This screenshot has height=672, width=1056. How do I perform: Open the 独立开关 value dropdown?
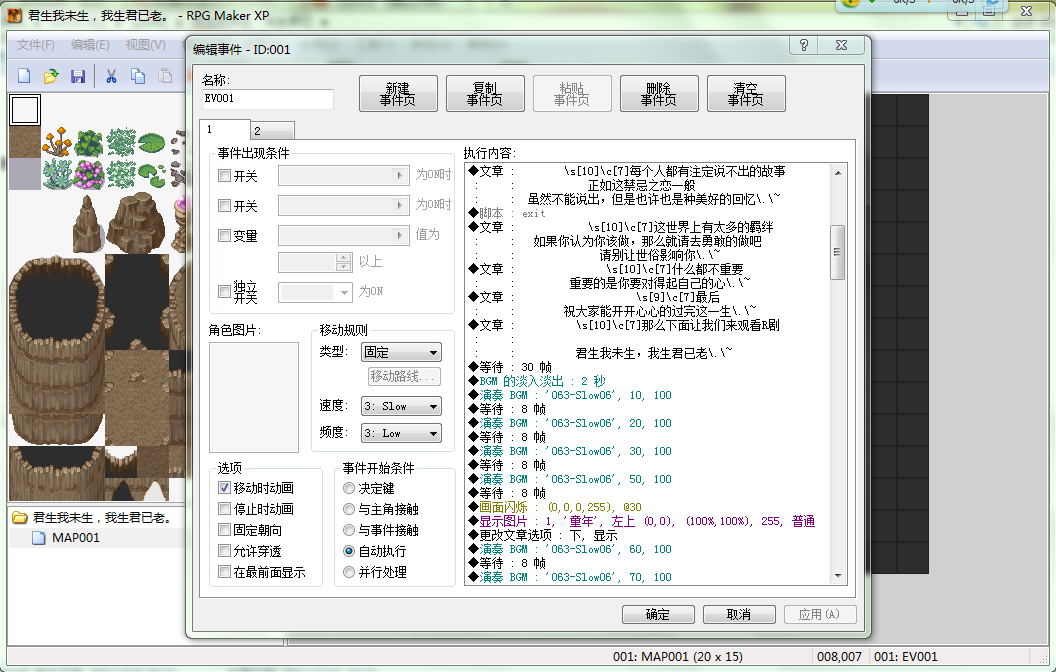tap(315, 292)
